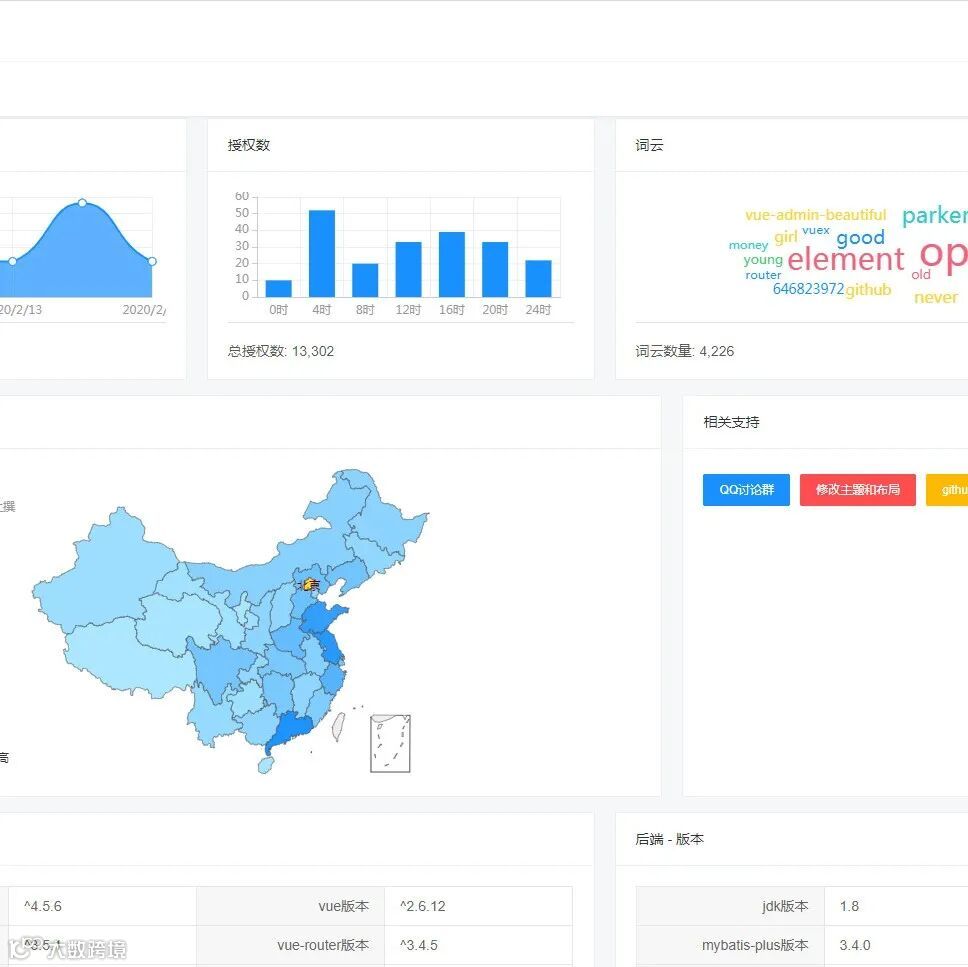Click the 总授权数: 13,302 text
Viewport: 968px width, 967px height.
[x=281, y=351]
